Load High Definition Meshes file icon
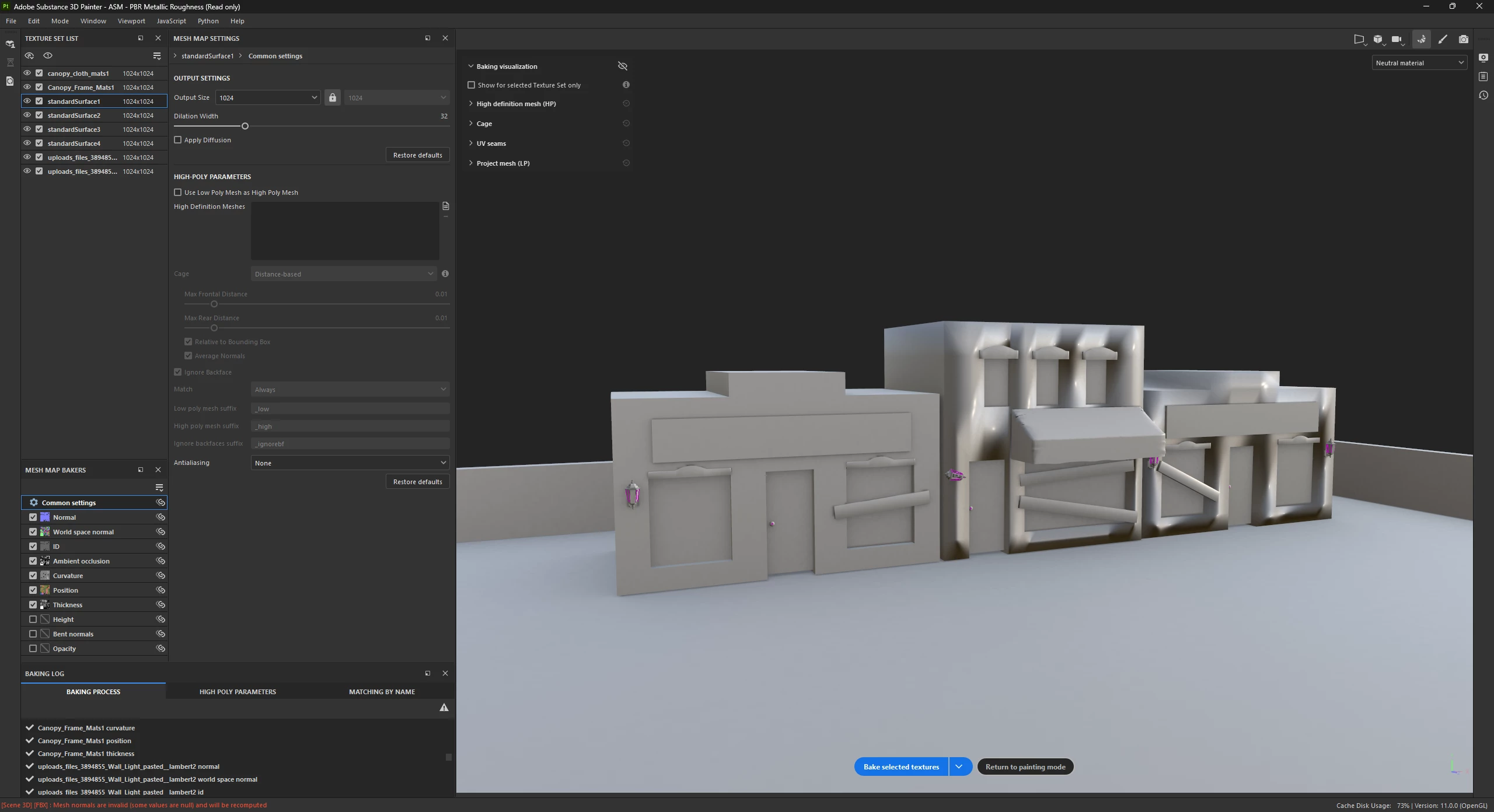Screen dimensions: 1494x812 point(446,206)
